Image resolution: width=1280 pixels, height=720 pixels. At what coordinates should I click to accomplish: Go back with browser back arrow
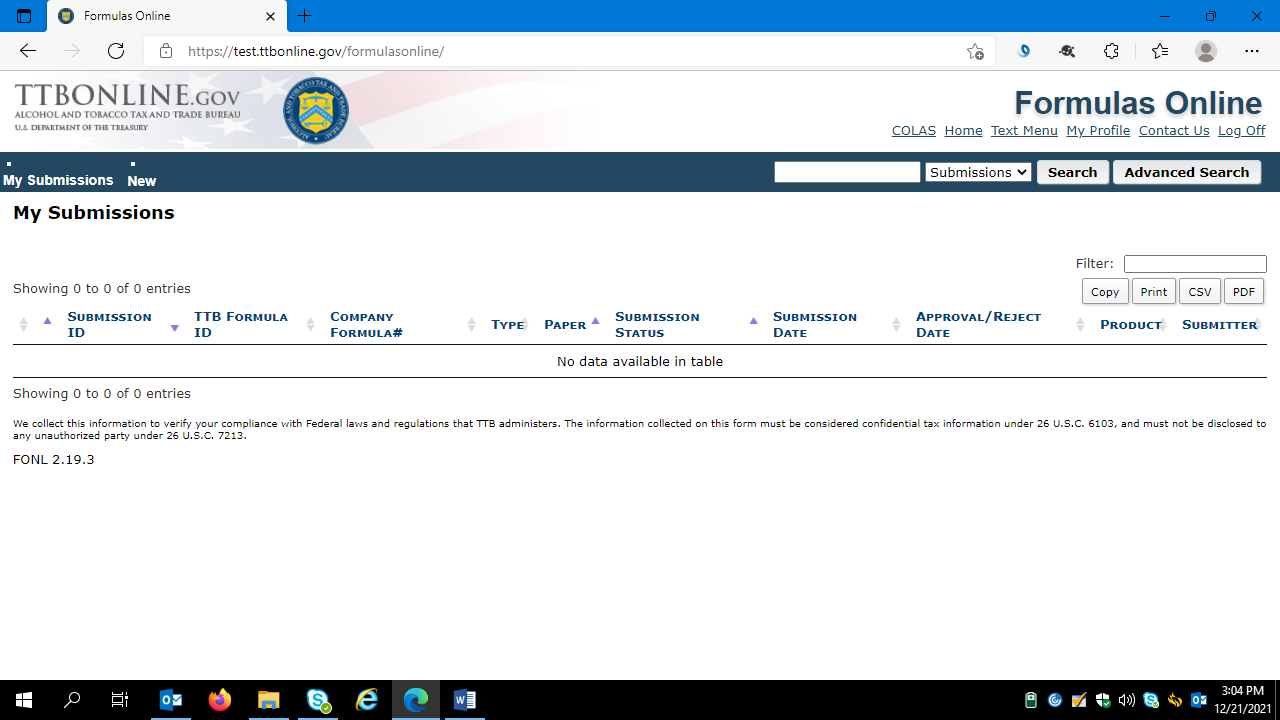point(28,51)
